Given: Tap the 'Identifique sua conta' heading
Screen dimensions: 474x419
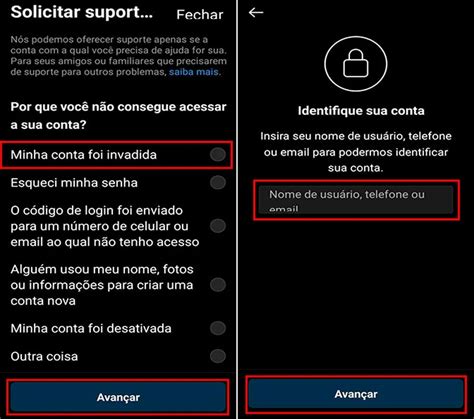Looking at the screenshot, I should [361, 111].
